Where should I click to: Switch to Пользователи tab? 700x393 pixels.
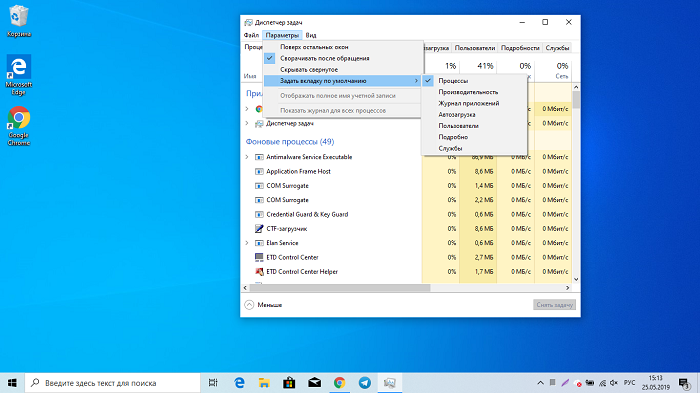[x=475, y=48]
